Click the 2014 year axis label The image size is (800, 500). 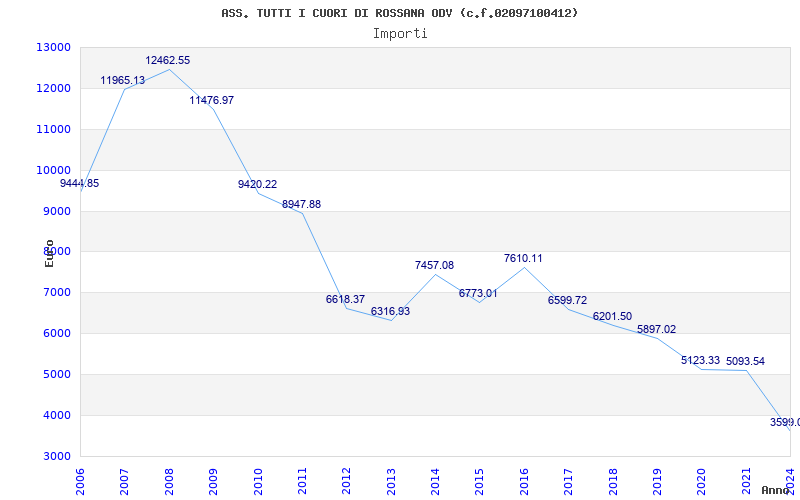pos(435,481)
